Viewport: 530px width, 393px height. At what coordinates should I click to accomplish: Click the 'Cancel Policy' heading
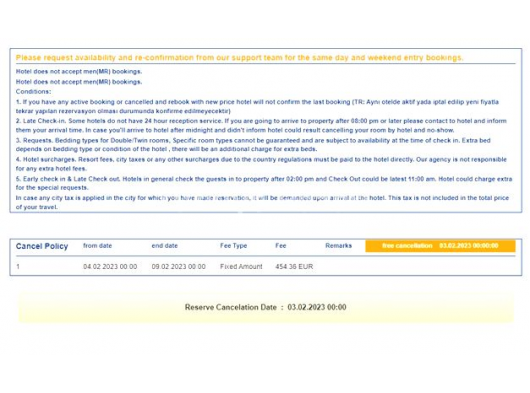point(42,246)
